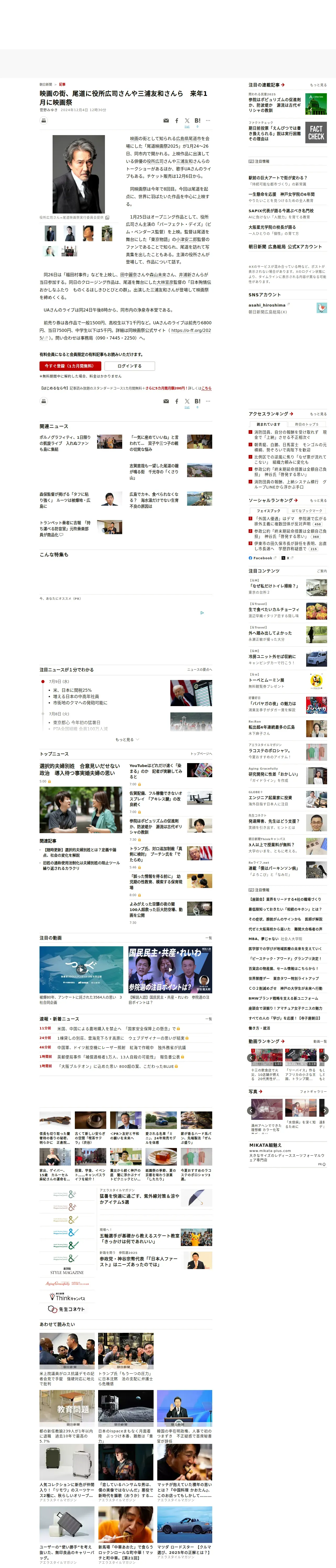Click もっと見る beside アクセスランキング
Screen dimensions: 336x1568
point(318,413)
